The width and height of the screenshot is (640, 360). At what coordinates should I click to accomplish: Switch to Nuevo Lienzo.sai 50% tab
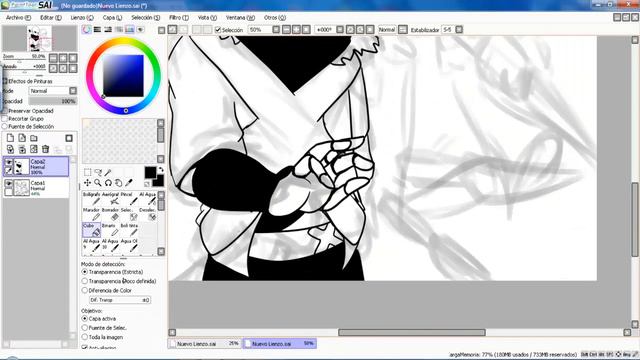(280, 344)
